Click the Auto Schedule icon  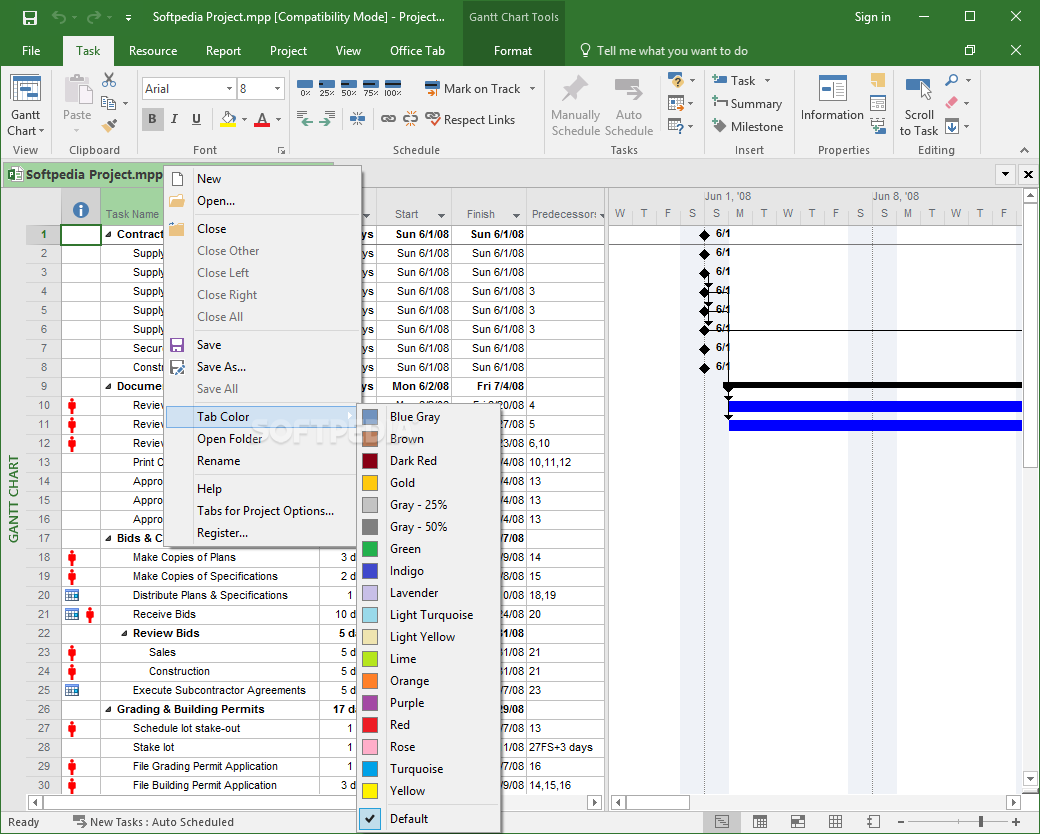coord(629,106)
